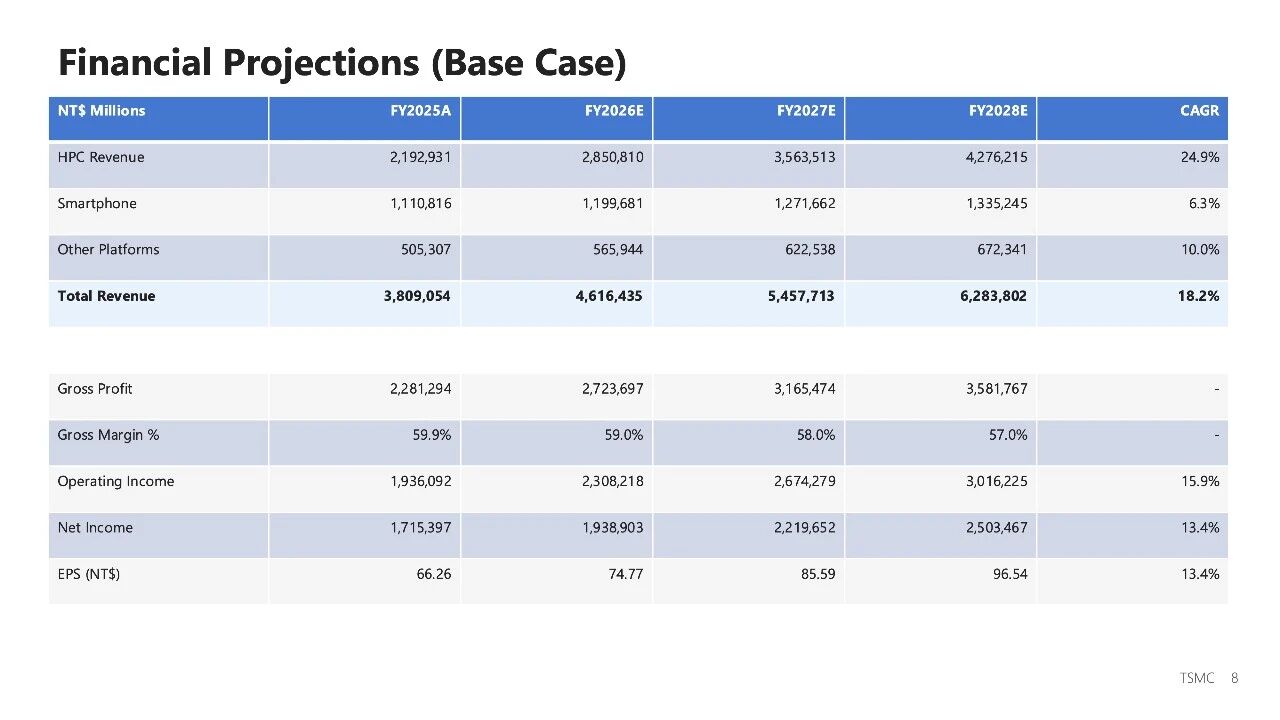The height and width of the screenshot is (720, 1280).
Task: Click the 24.9% HPC Revenue CAGR cell
Action: [x=1200, y=157]
